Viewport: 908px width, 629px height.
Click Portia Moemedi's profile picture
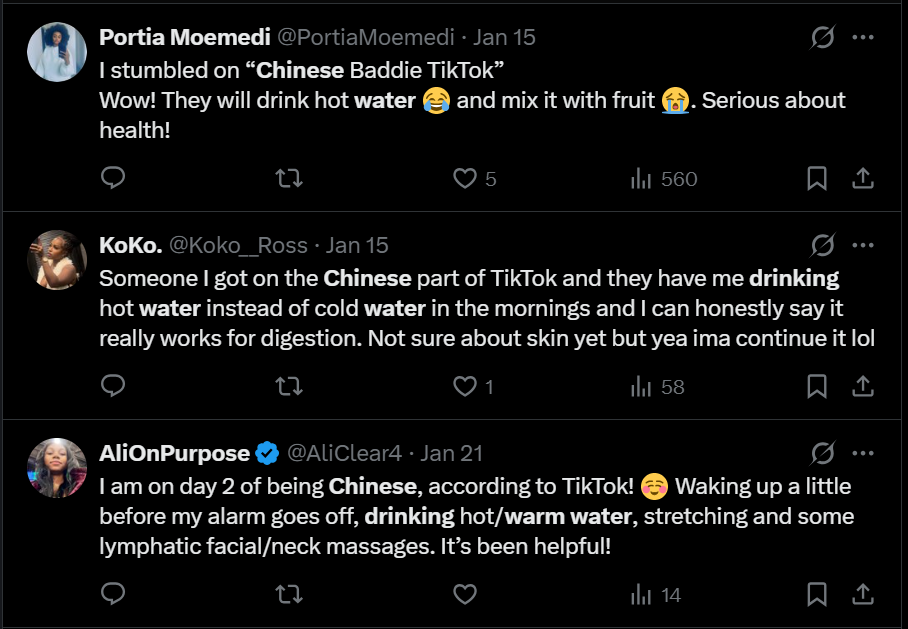[57, 51]
